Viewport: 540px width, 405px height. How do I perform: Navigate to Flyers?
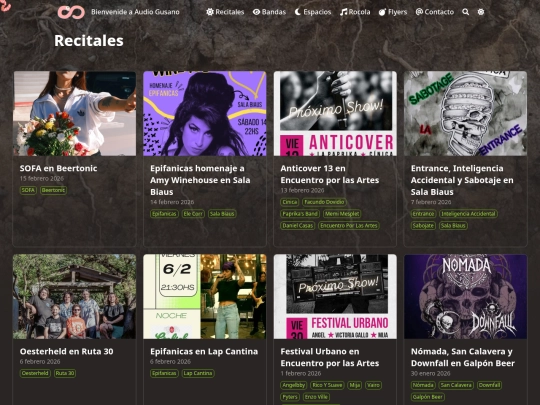[393, 12]
